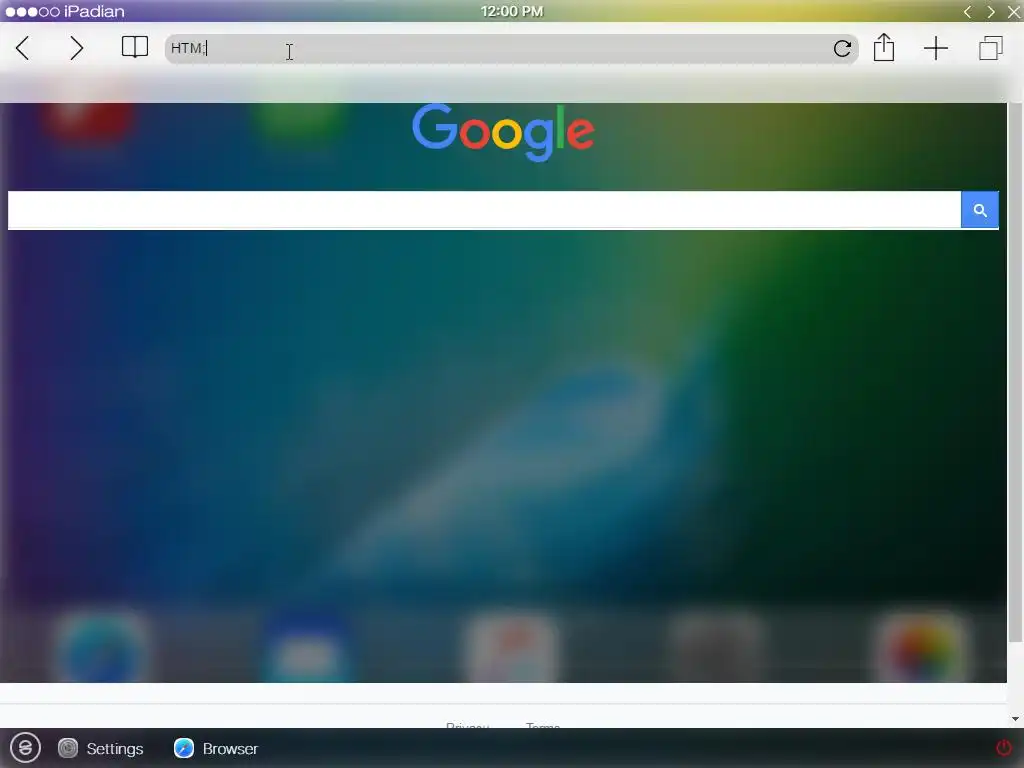The height and width of the screenshot is (768, 1024).
Task: Open Settings from the bottom taskbar
Action: pyautogui.click(x=100, y=748)
